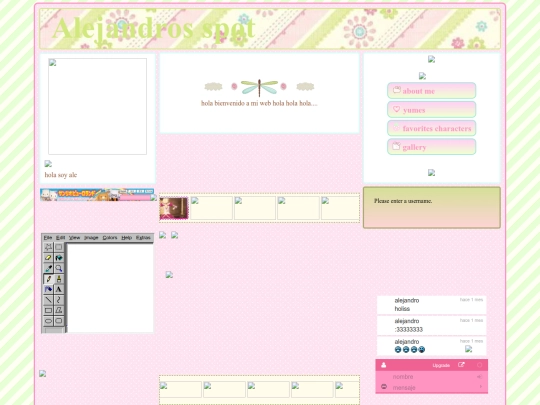Click the Japanese anime banner ad

tap(97, 195)
